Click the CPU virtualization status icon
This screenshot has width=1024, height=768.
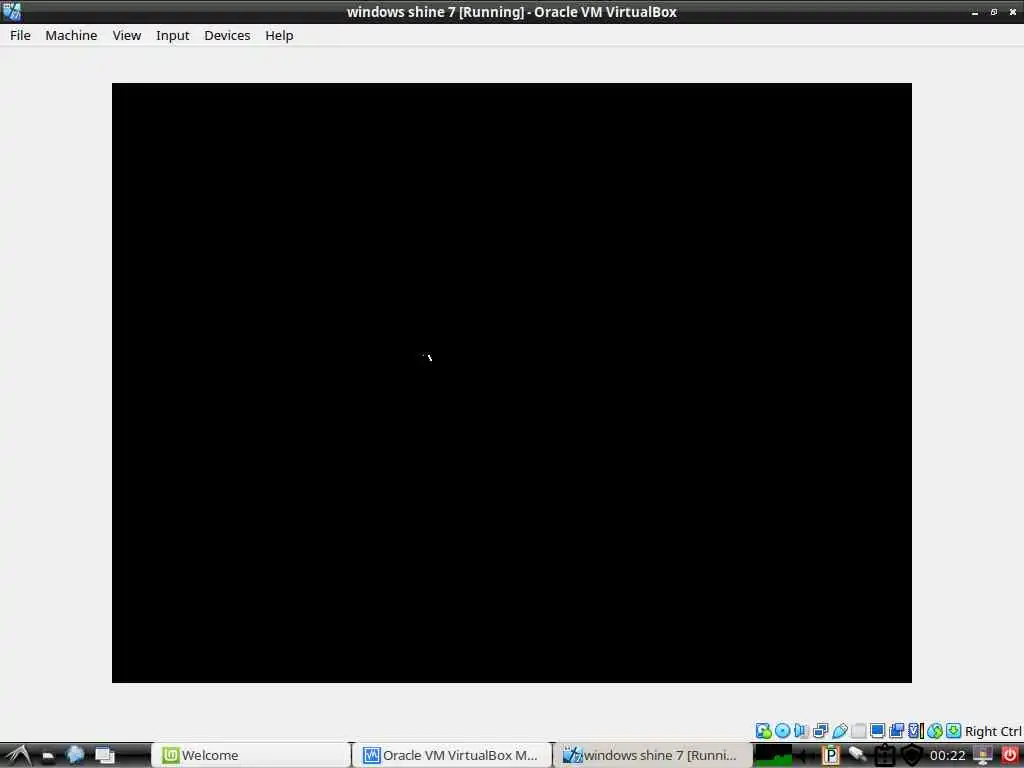tap(916, 731)
